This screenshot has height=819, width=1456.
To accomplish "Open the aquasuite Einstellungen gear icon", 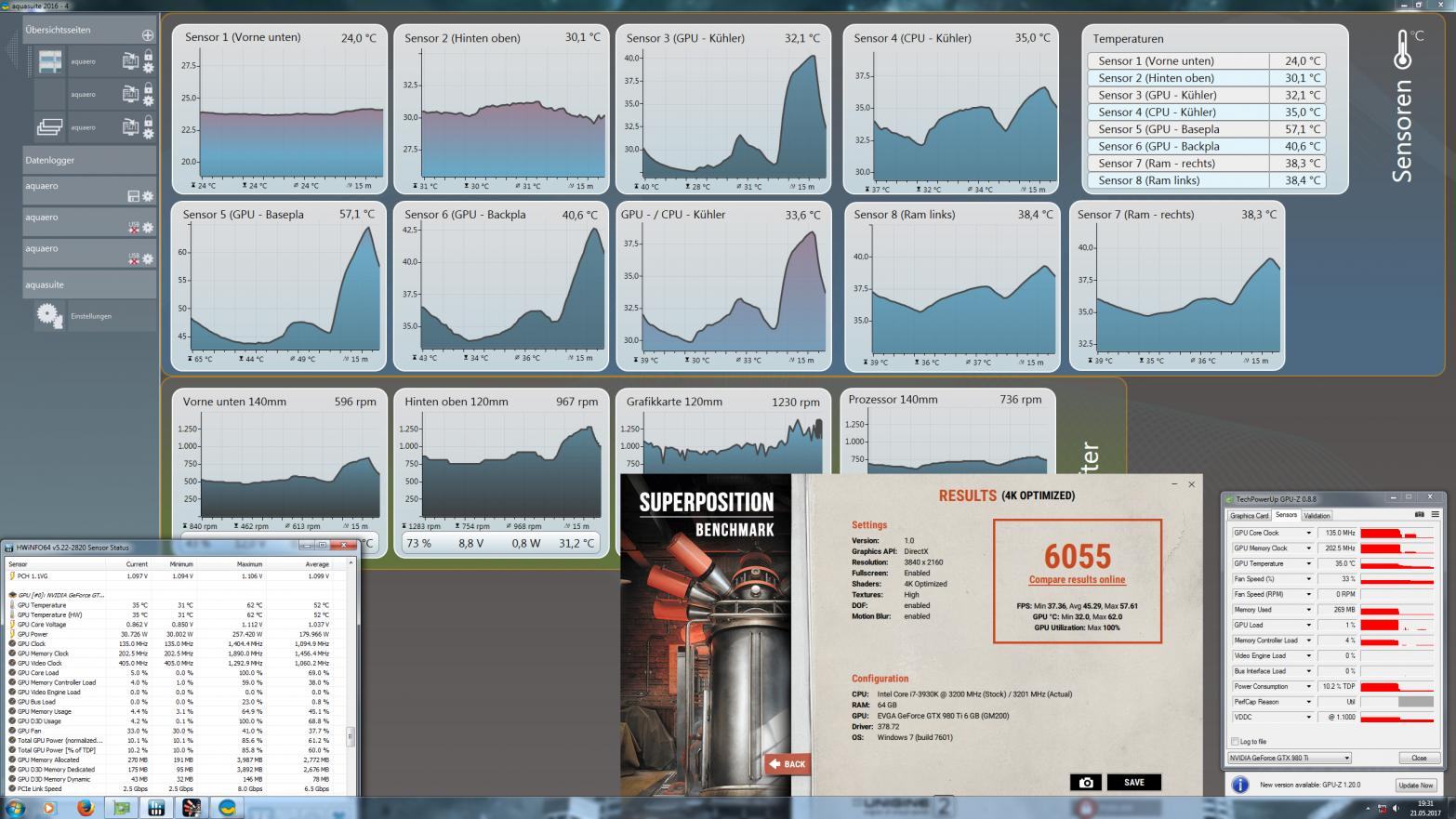I will point(49,315).
